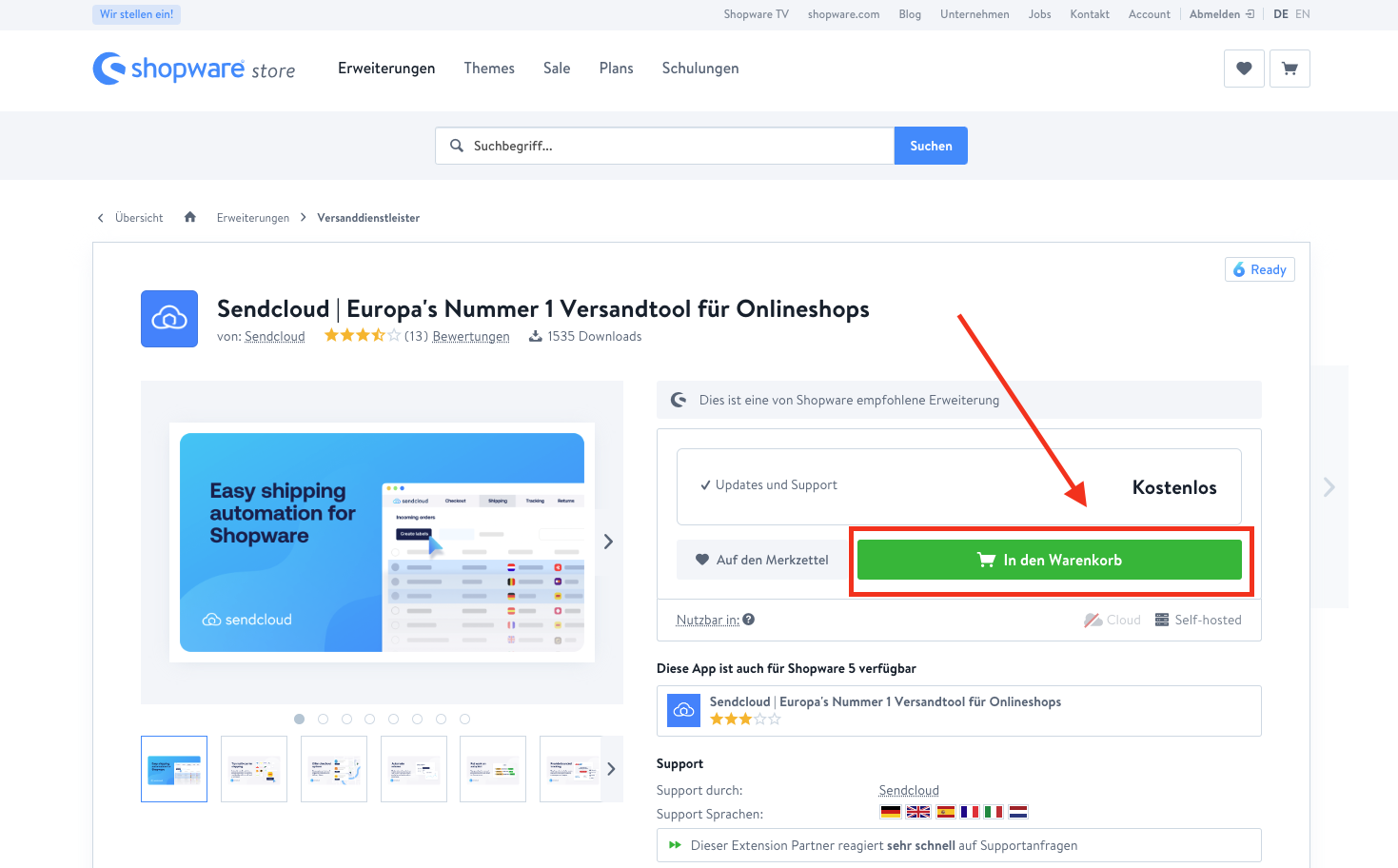Open the Schulungen menu item
The image size is (1398, 868).
click(x=700, y=69)
